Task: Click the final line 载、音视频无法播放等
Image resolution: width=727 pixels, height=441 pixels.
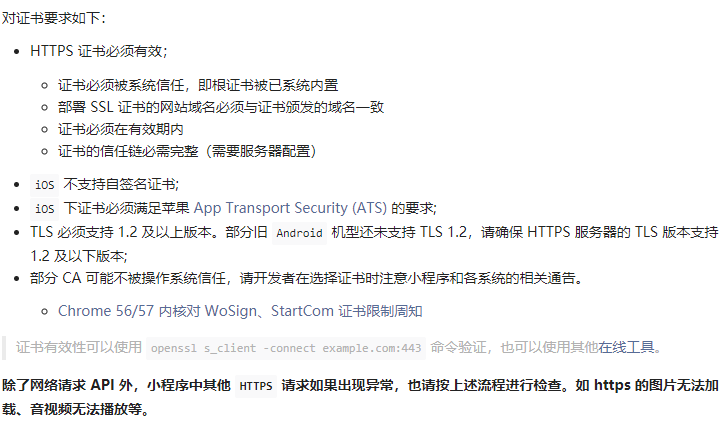Action: [76, 409]
